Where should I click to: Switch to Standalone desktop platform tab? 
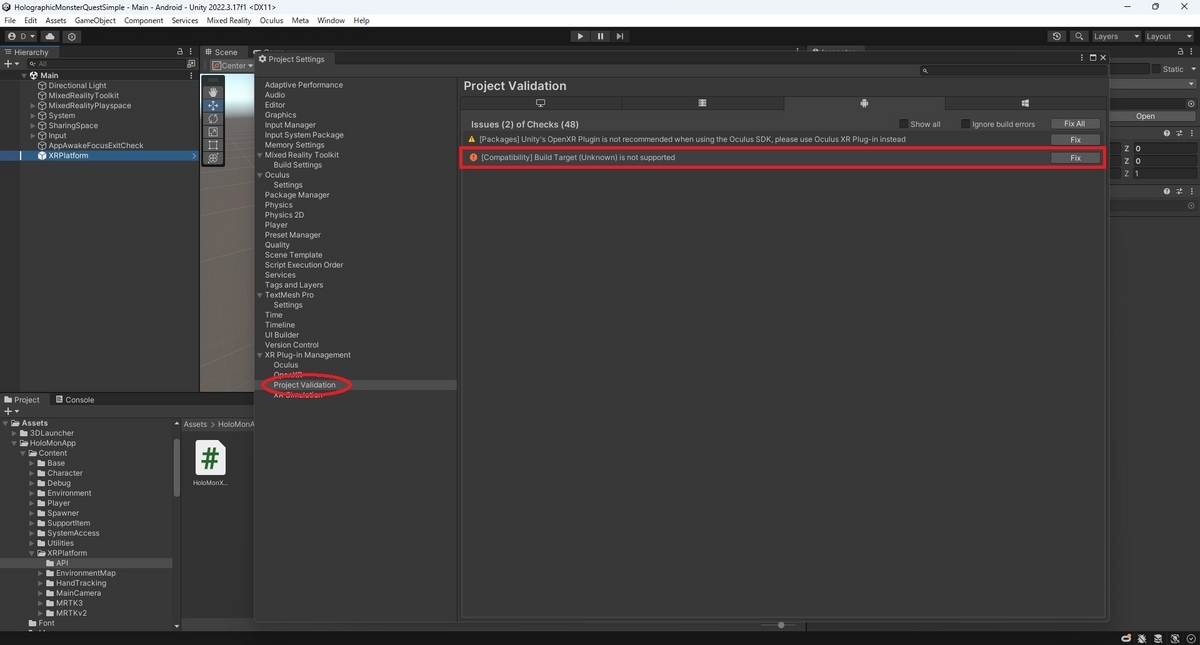tap(541, 103)
